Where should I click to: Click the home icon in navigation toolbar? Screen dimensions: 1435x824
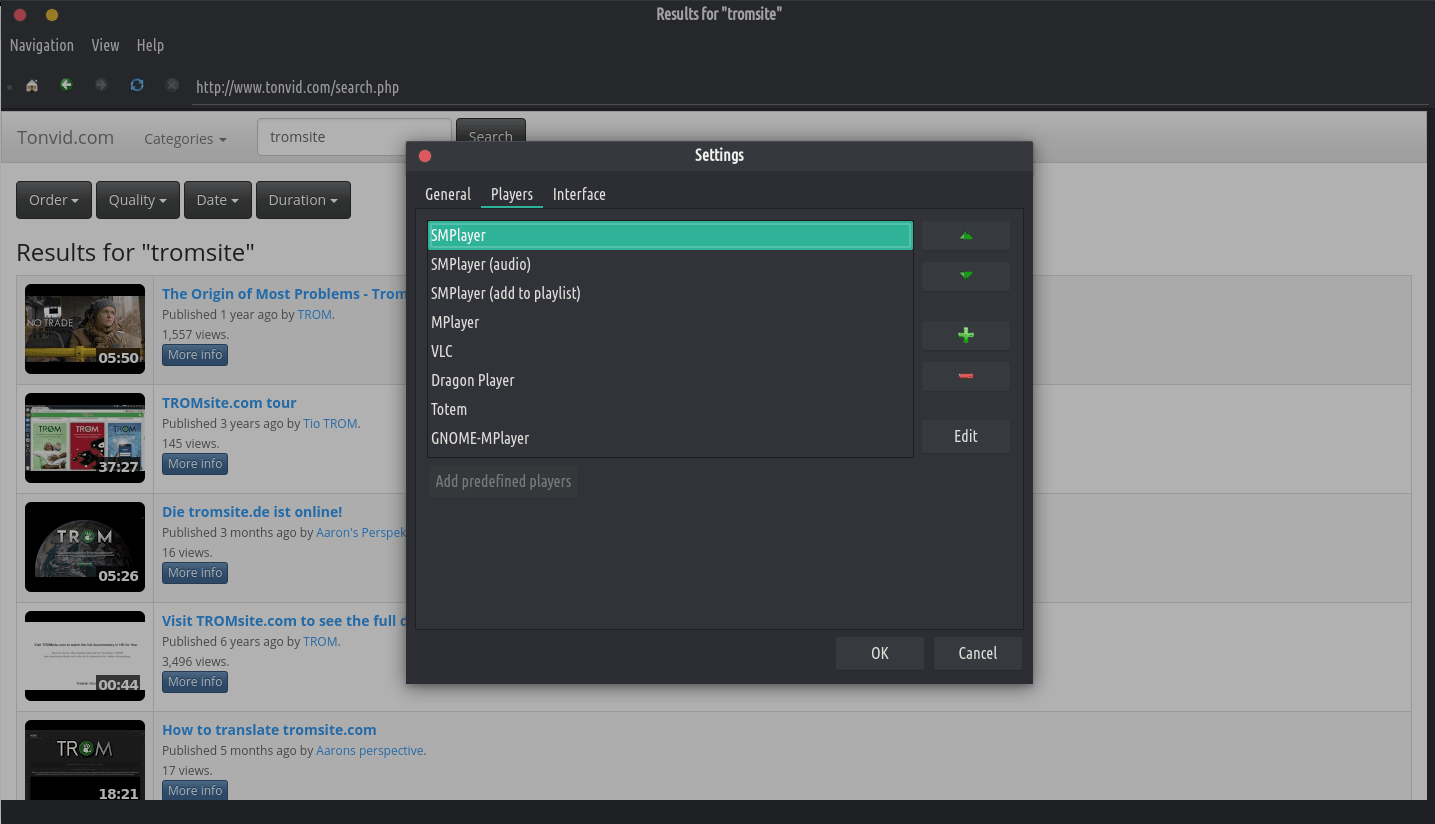32,86
